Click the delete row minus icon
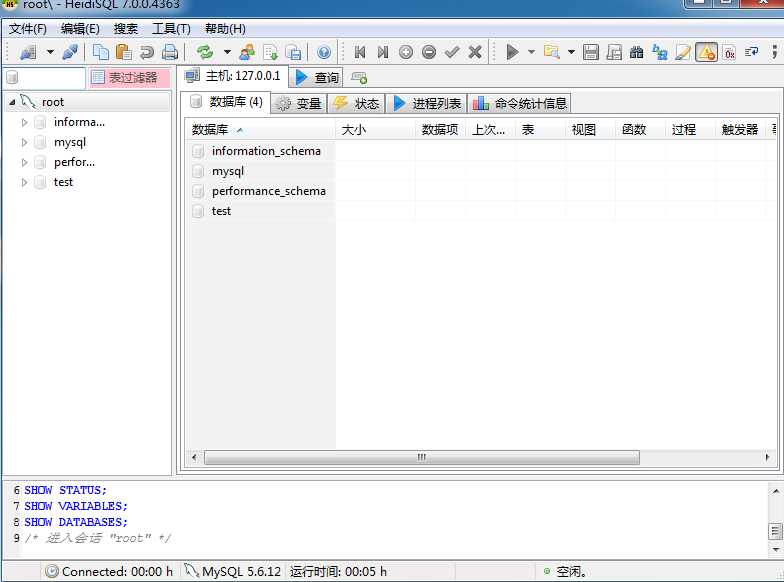This screenshot has height=582, width=784. pos(429,52)
